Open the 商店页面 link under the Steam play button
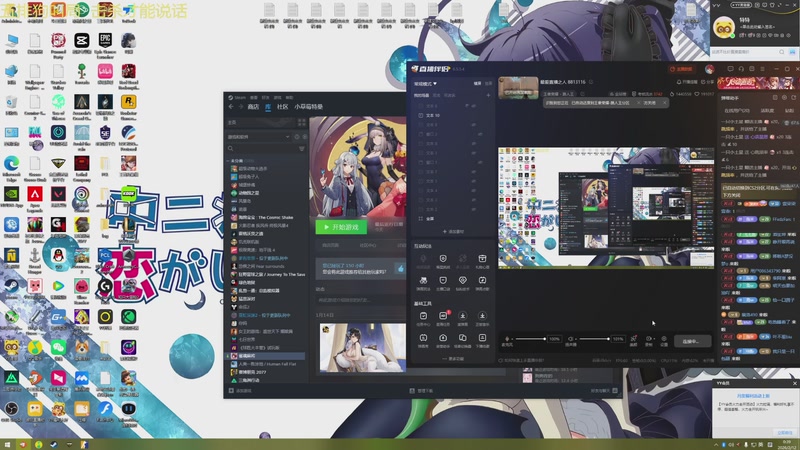800x450 pixels. [x=331, y=245]
